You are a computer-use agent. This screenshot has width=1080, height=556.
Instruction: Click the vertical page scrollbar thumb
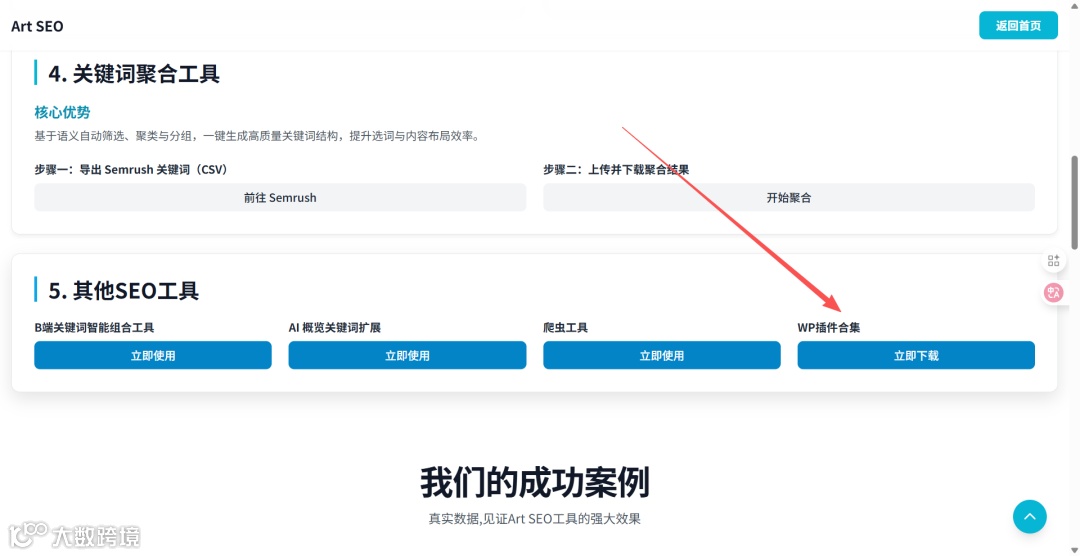point(1074,202)
